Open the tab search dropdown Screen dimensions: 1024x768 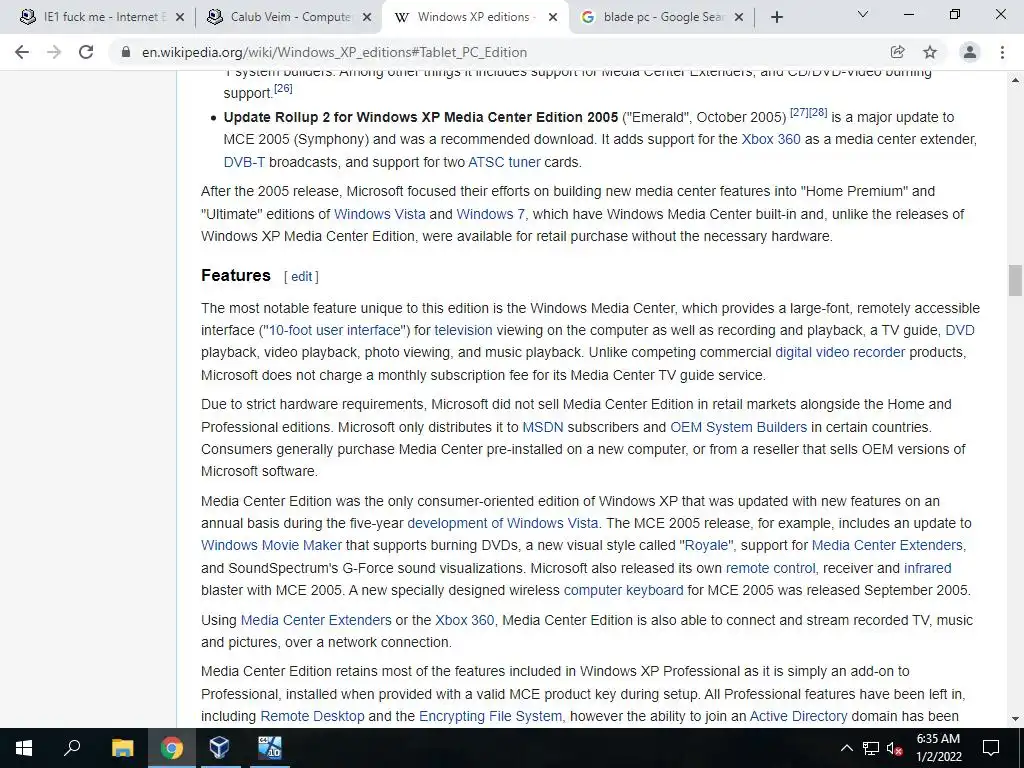863,14
